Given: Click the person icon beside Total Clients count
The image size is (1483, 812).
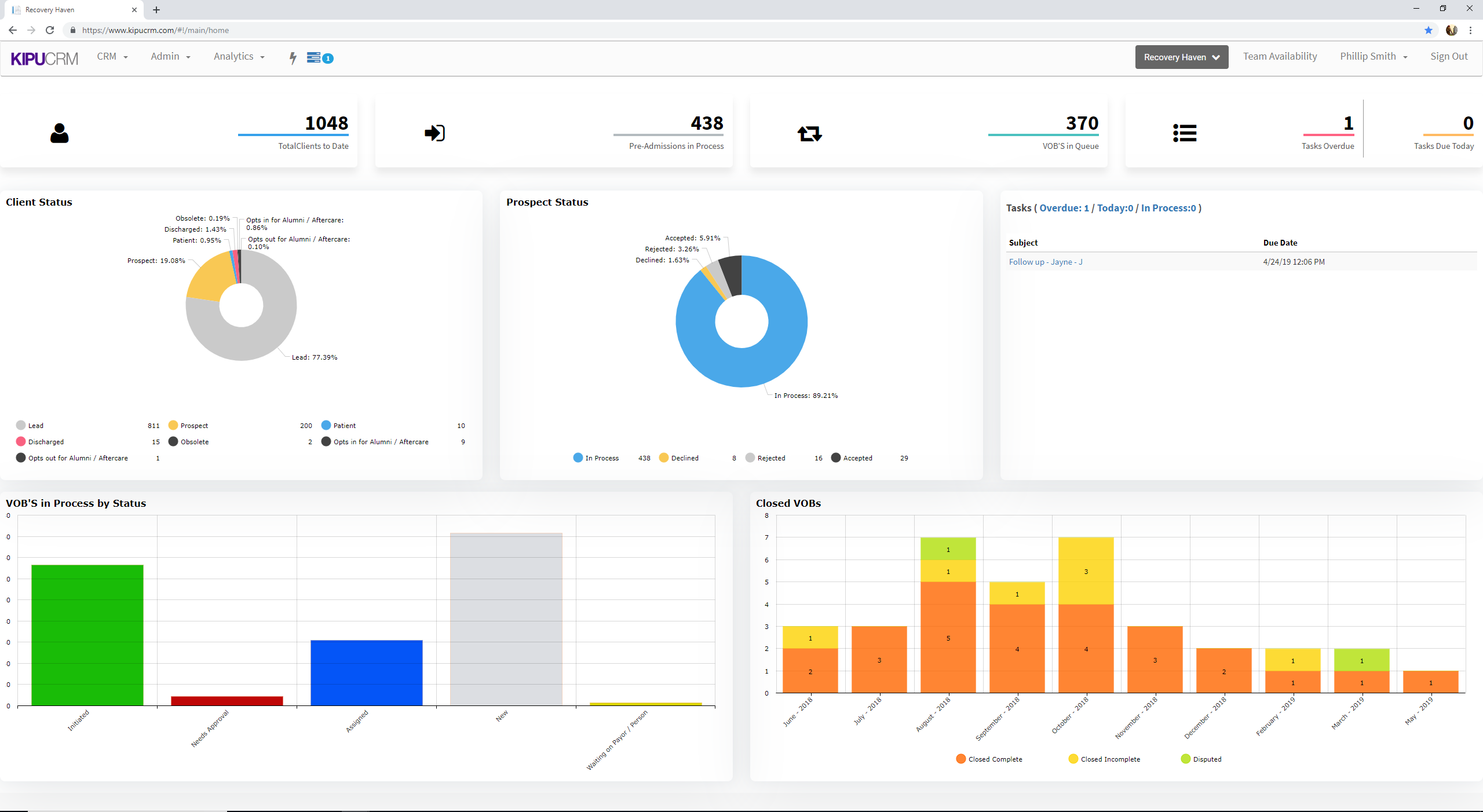Looking at the screenshot, I should coord(60,133).
